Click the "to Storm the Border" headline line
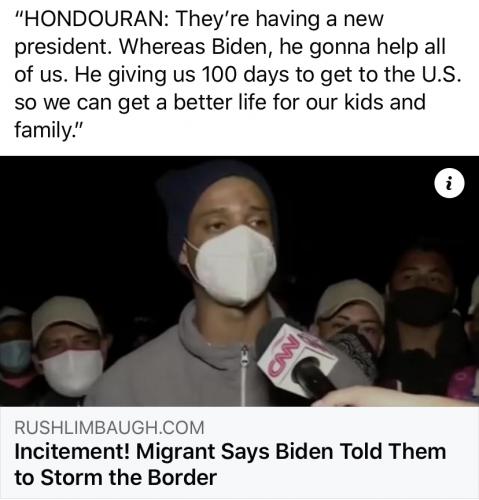The height and width of the screenshot is (500, 479). pos(116,477)
